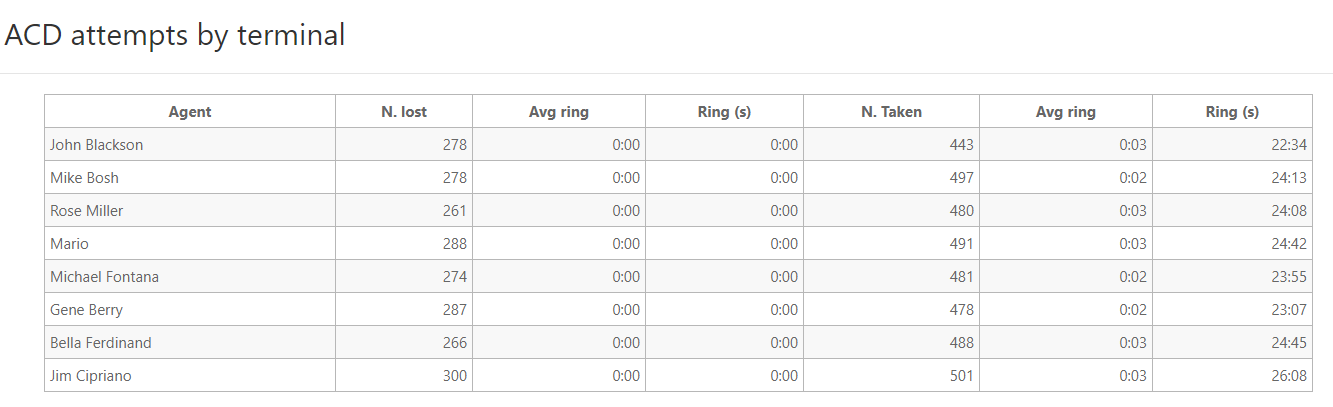Click the Bella Ferdinand agent cell
The image size is (1333, 407).
point(101,343)
